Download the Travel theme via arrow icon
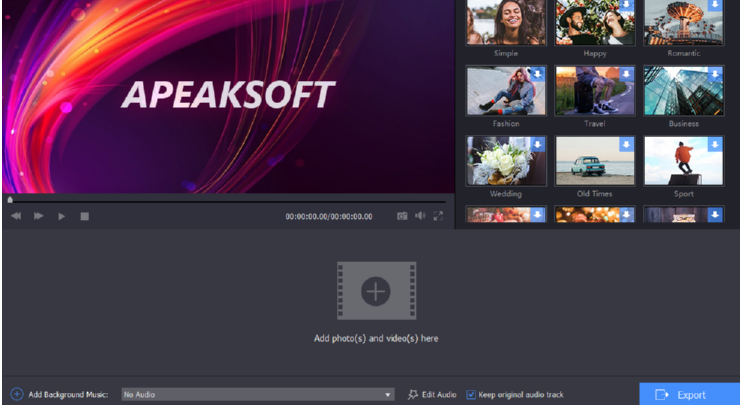The height and width of the screenshot is (405, 740). 626,74
